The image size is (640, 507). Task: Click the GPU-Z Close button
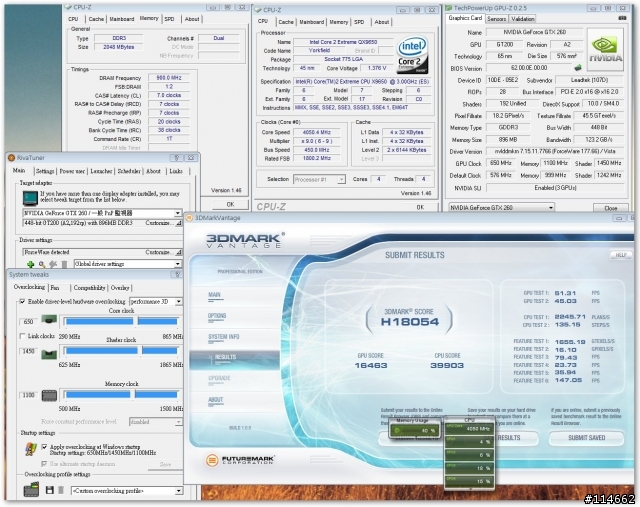point(611,208)
